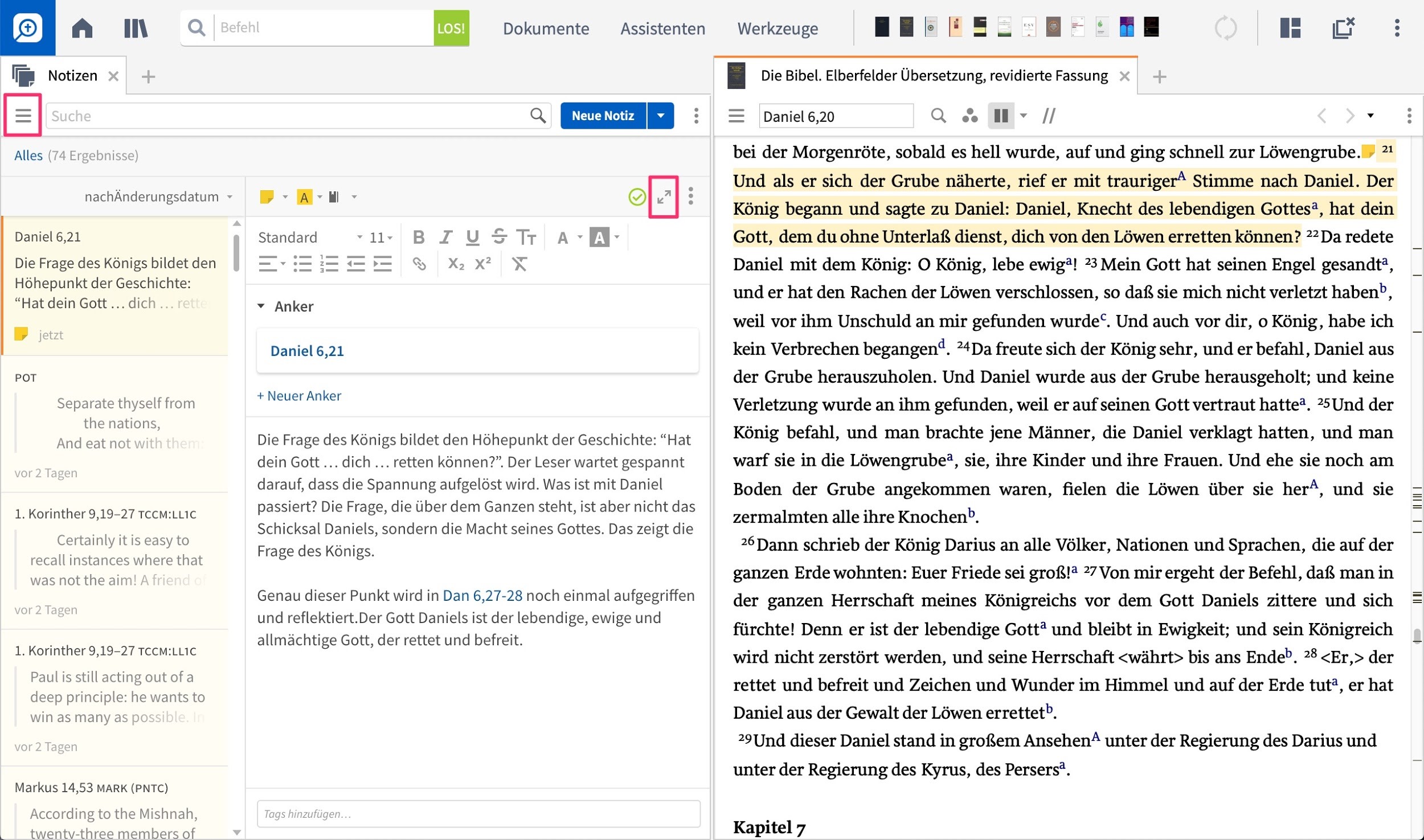Open the layouts panel icon
The width and height of the screenshot is (1424, 840).
tap(1290, 28)
